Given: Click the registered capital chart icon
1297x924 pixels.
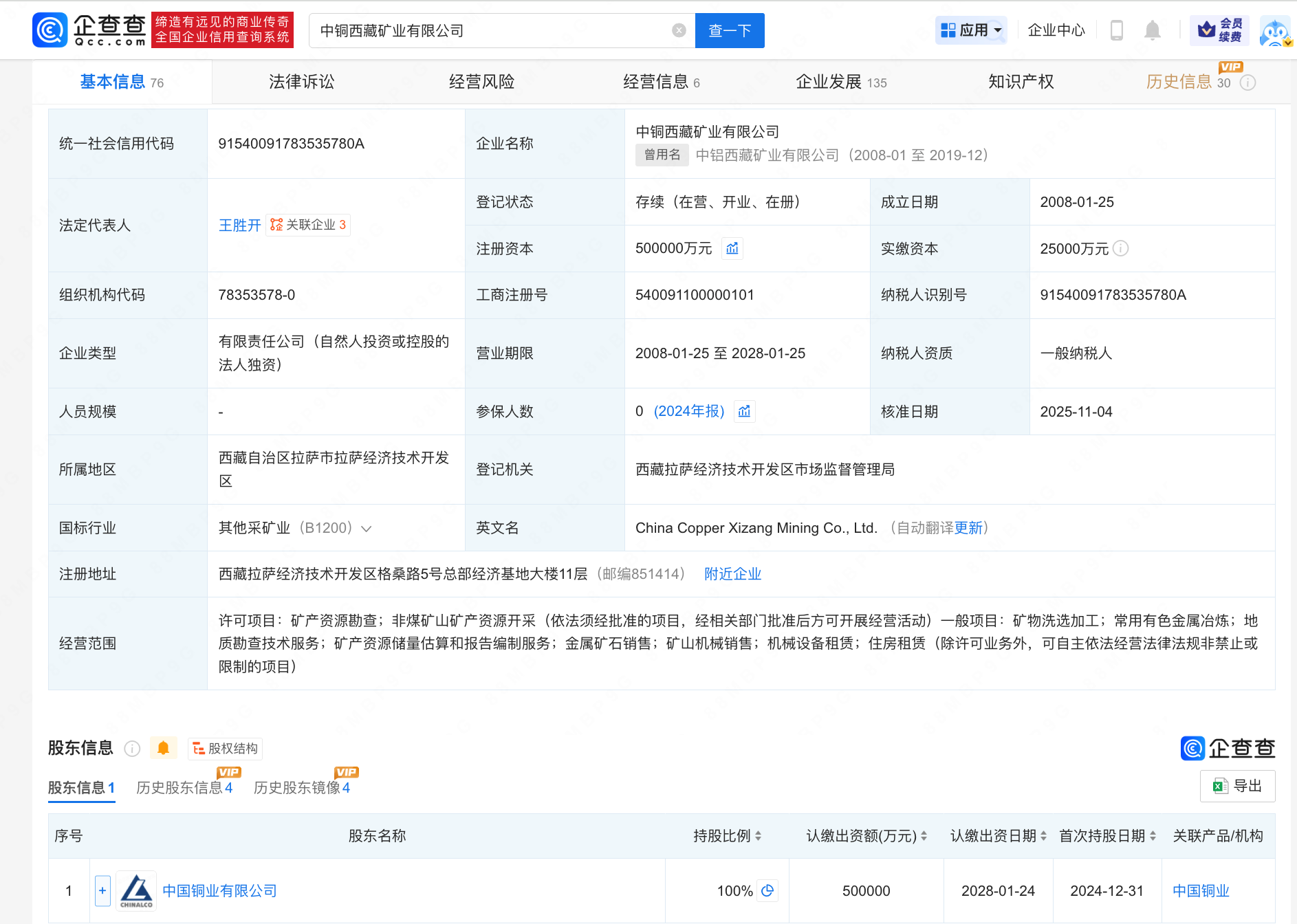Looking at the screenshot, I should tap(732, 248).
